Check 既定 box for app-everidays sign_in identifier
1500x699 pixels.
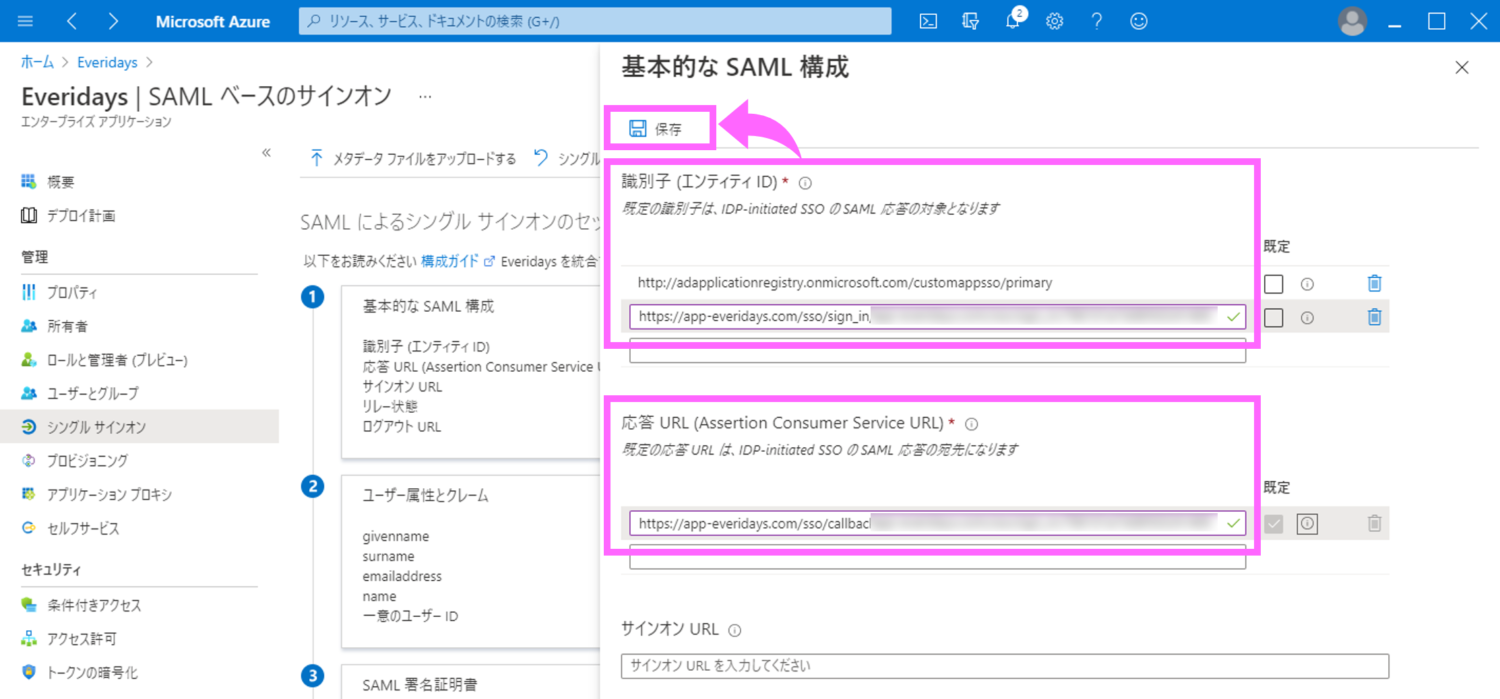point(1273,318)
